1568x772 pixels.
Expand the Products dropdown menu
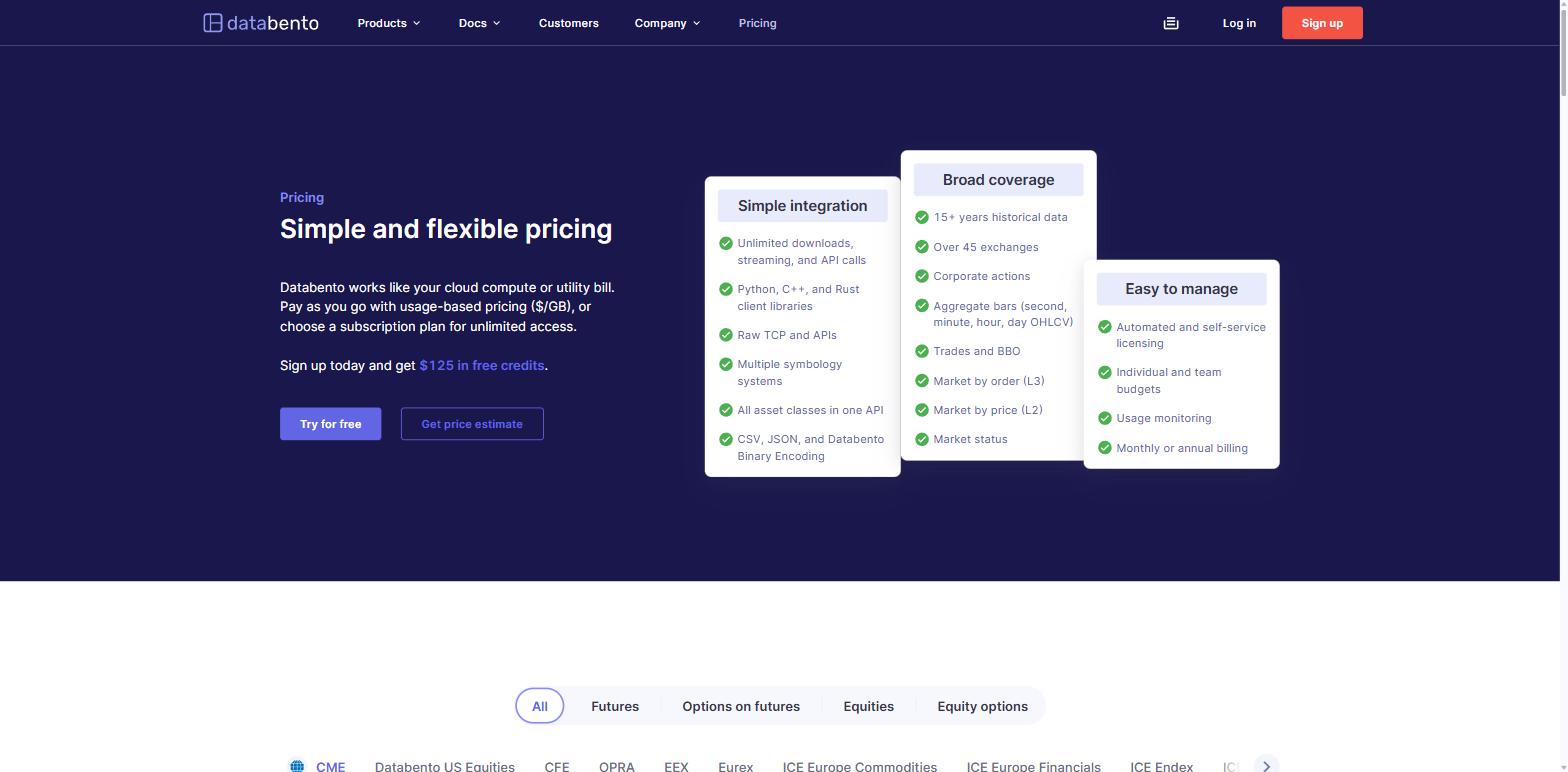(x=389, y=23)
